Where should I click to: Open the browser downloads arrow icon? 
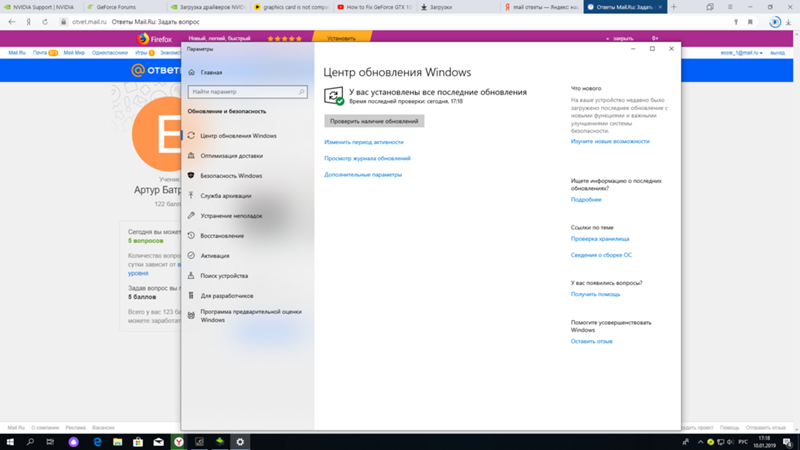pos(788,22)
